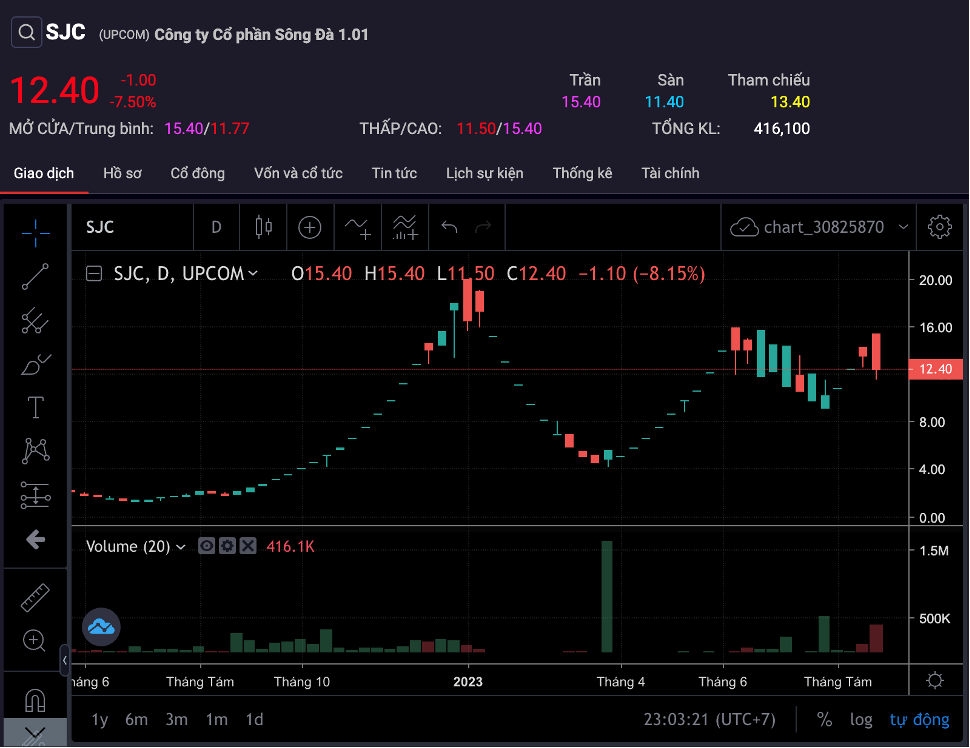Viewport: 970px width, 748px height.
Task: Click the tallest volume bar near Tháng 4
Action: pos(607,596)
